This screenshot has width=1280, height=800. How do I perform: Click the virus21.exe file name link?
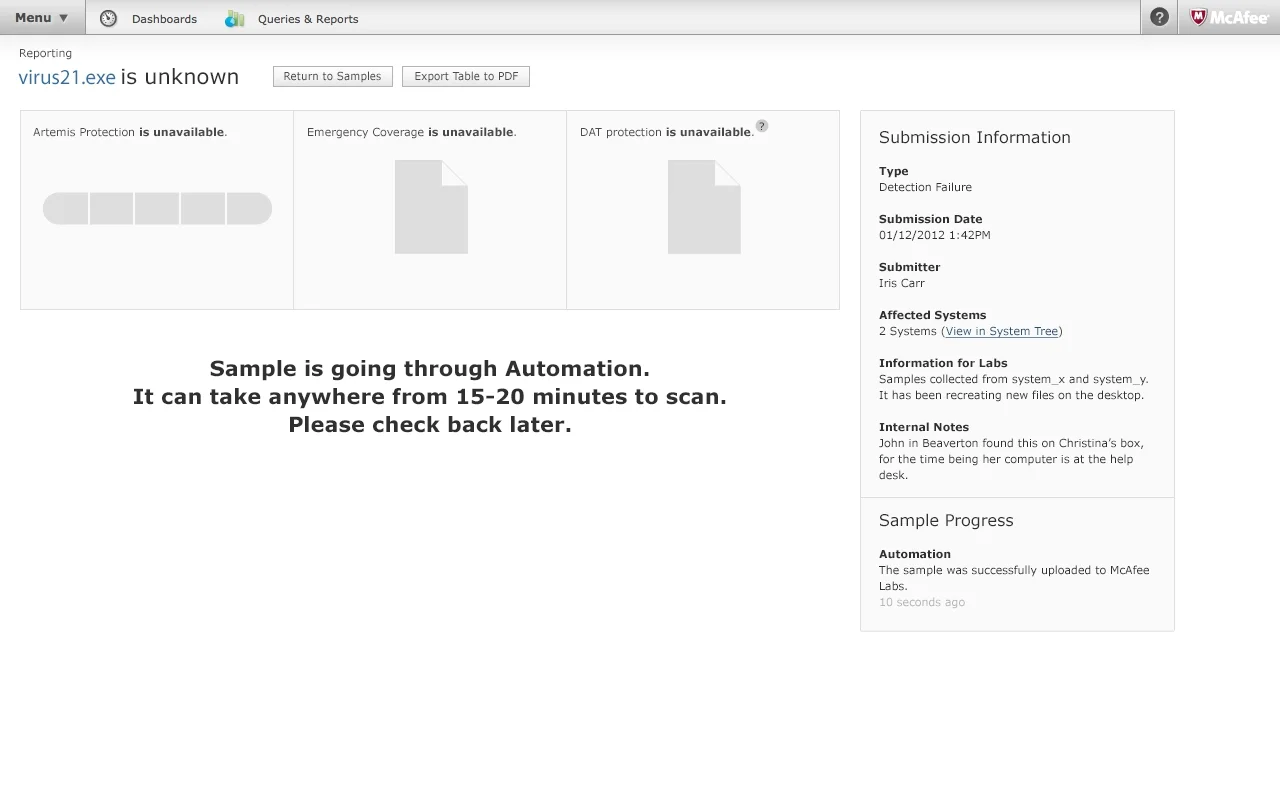pos(66,77)
